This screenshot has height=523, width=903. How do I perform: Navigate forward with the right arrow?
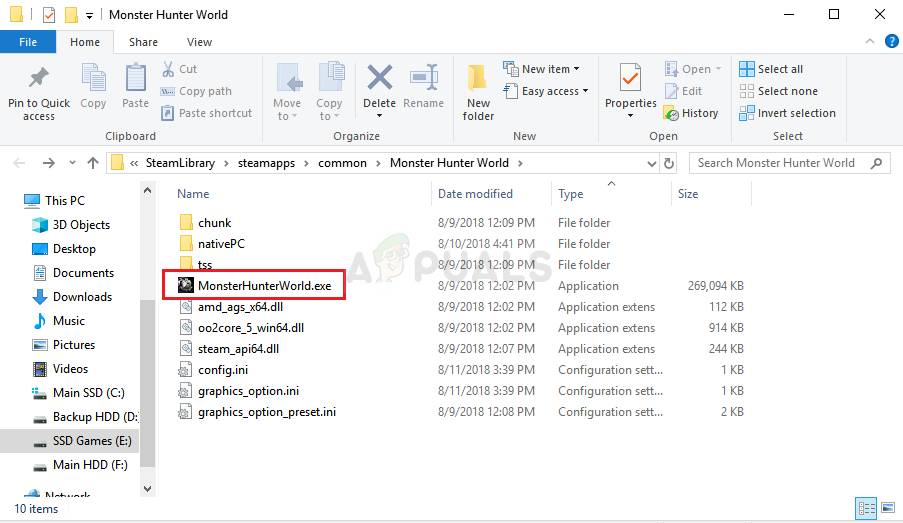(48, 164)
